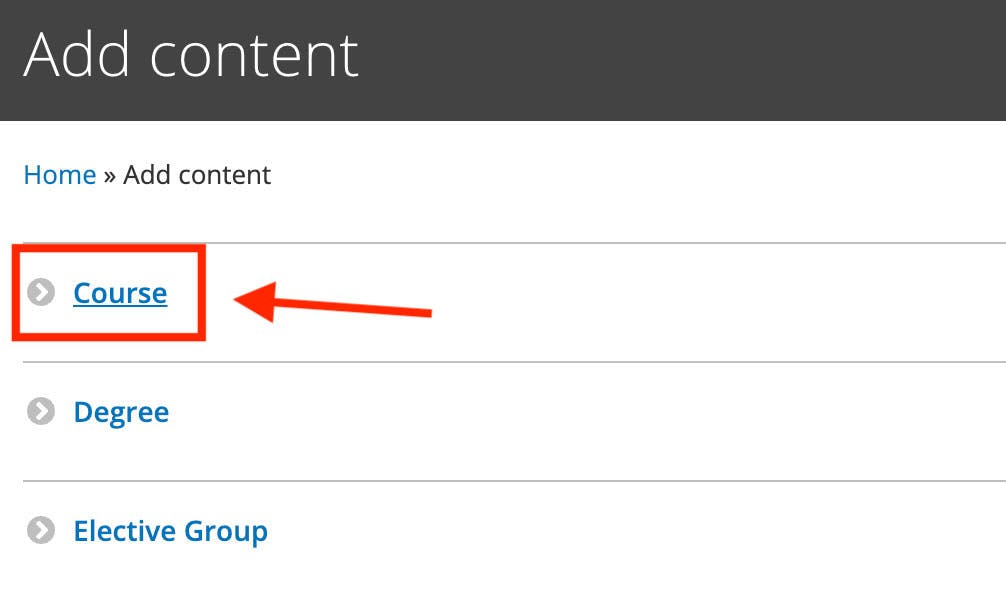The height and width of the screenshot is (611, 1006).
Task: Expand the Elective Group row chevron
Action: pyautogui.click(x=41, y=530)
